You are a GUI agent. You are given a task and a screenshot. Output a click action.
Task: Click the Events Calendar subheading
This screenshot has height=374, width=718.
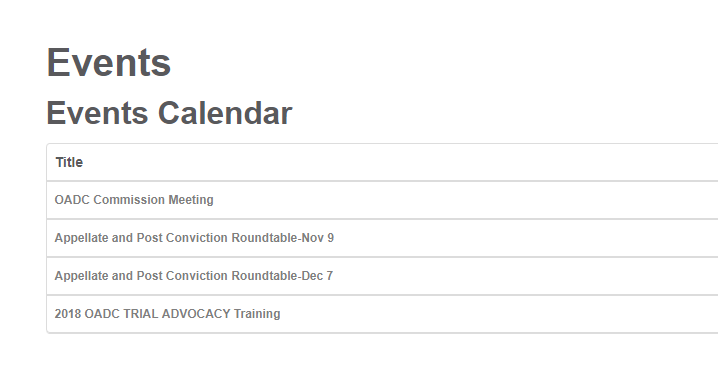[169, 113]
